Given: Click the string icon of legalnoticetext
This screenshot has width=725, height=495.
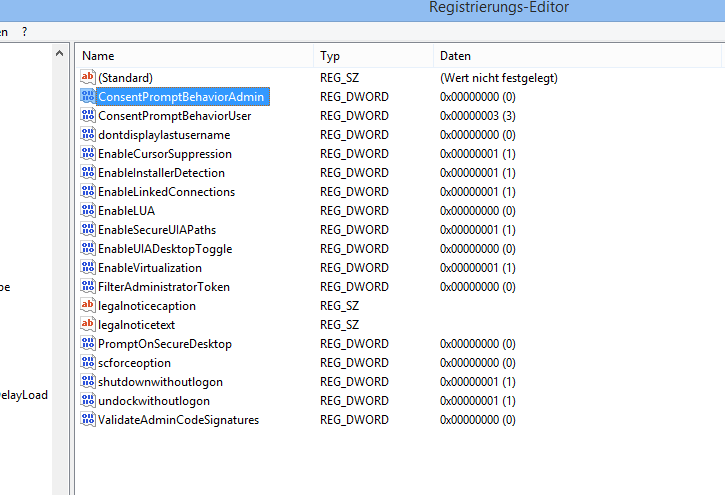Looking at the screenshot, I should tap(87, 325).
